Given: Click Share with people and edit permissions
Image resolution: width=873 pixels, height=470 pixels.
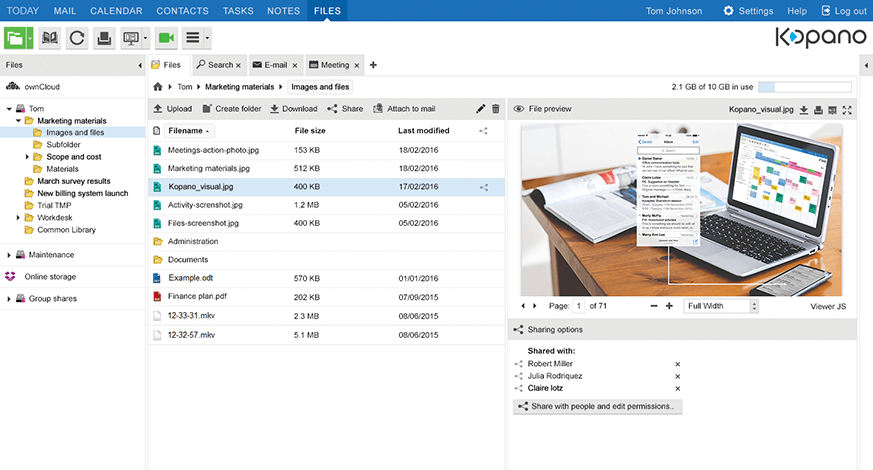Looking at the screenshot, I should 597,407.
